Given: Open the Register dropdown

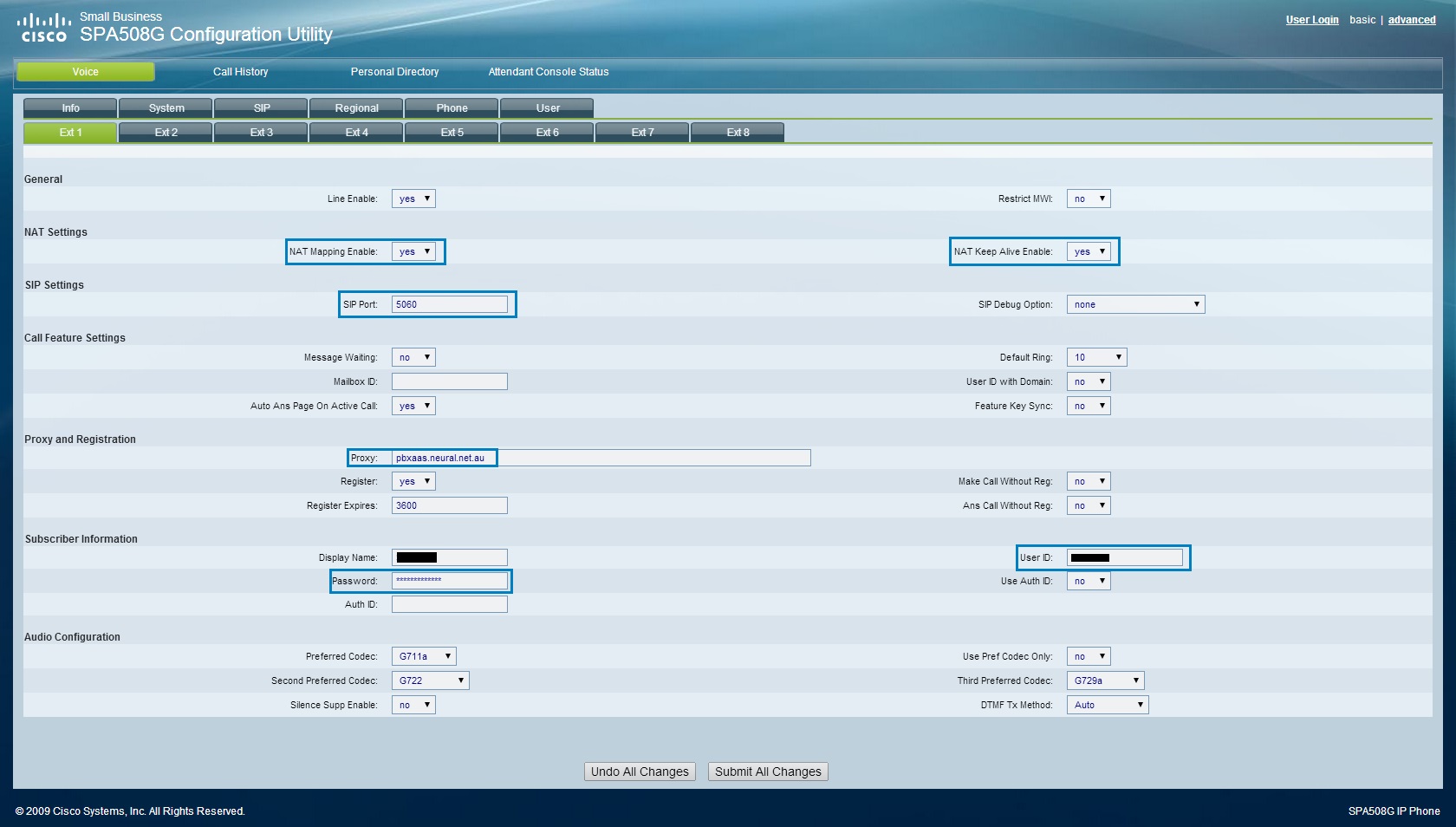Looking at the screenshot, I should click(x=413, y=481).
